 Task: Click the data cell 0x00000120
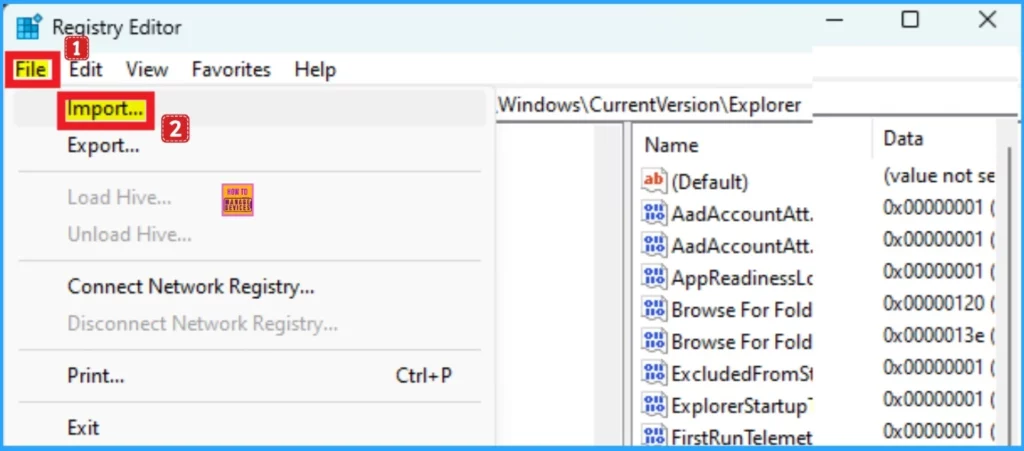[x=938, y=303]
